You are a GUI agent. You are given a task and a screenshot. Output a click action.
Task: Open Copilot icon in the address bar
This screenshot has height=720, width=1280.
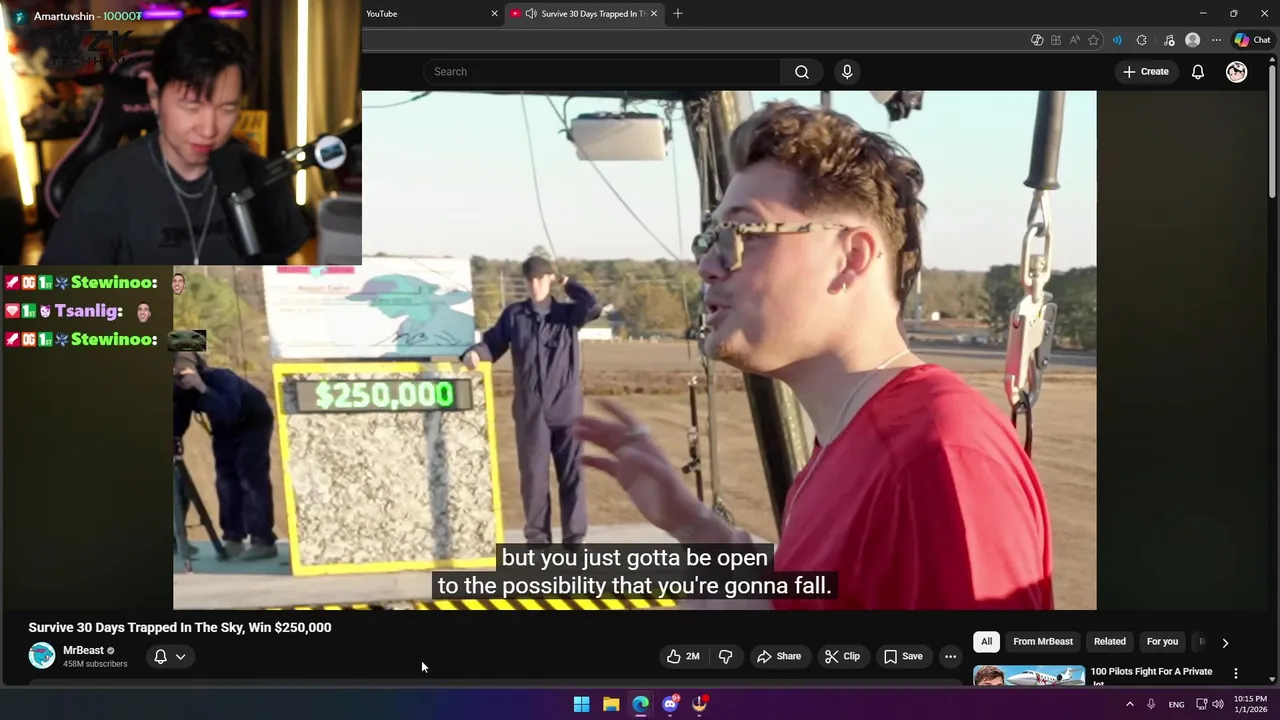coord(1037,40)
